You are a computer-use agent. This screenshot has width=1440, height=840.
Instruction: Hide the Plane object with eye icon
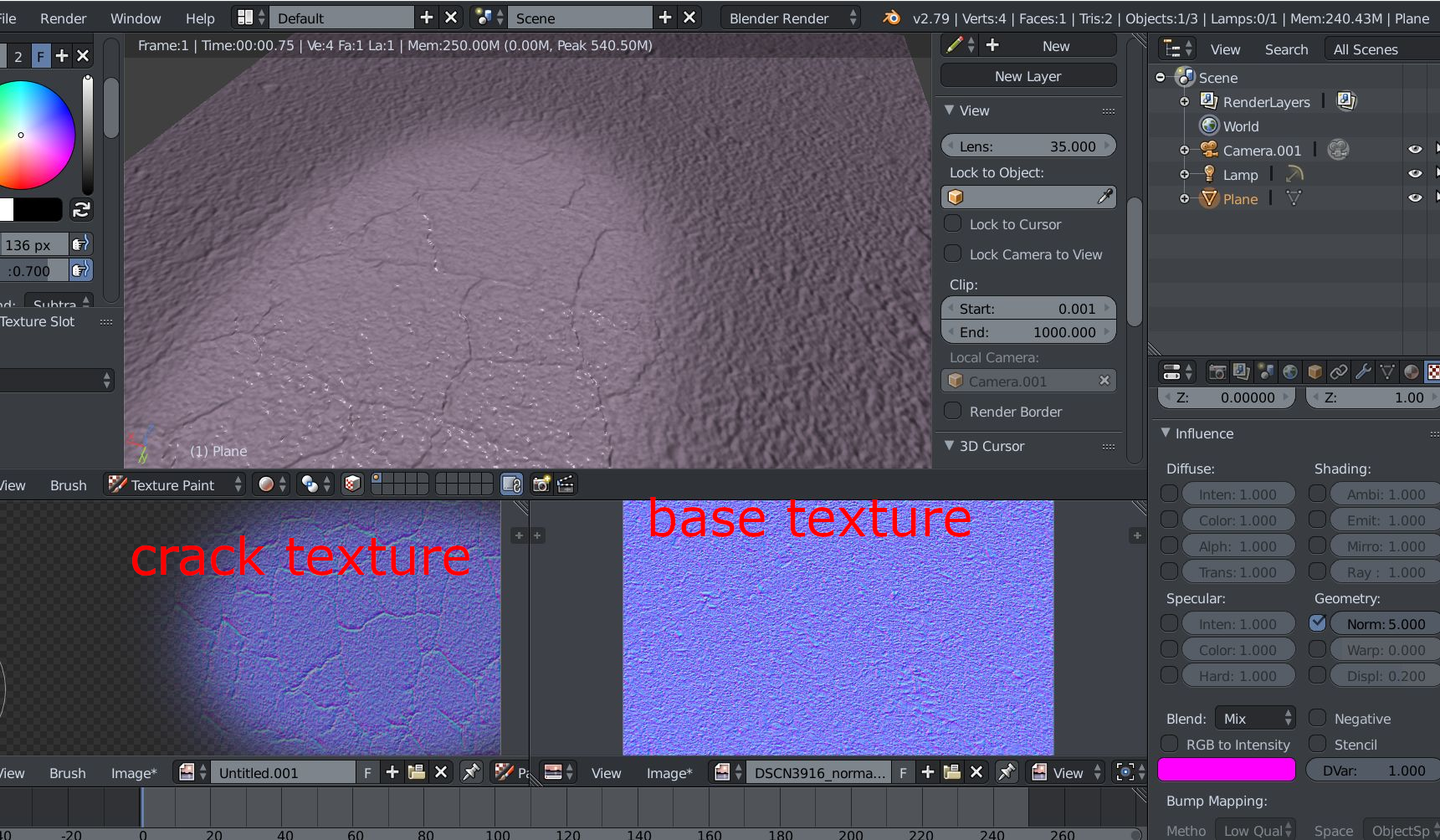(x=1415, y=198)
